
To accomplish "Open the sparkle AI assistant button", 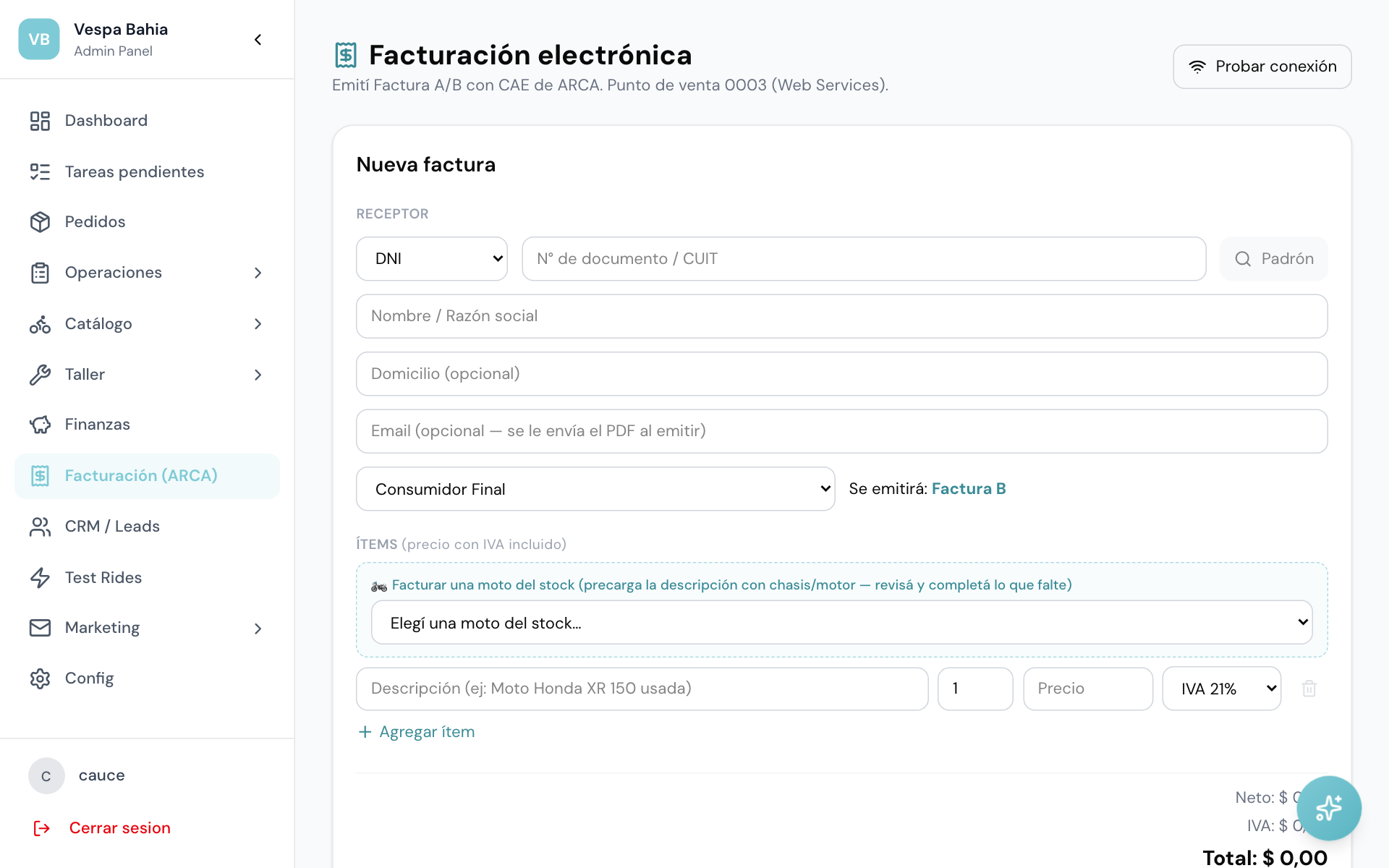I will [1329, 808].
